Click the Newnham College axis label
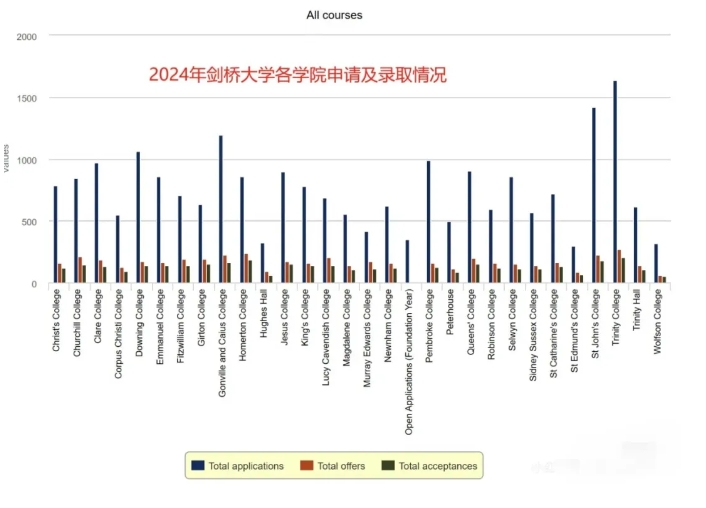Viewport: 706px width, 508px height. [x=388, y=326]
